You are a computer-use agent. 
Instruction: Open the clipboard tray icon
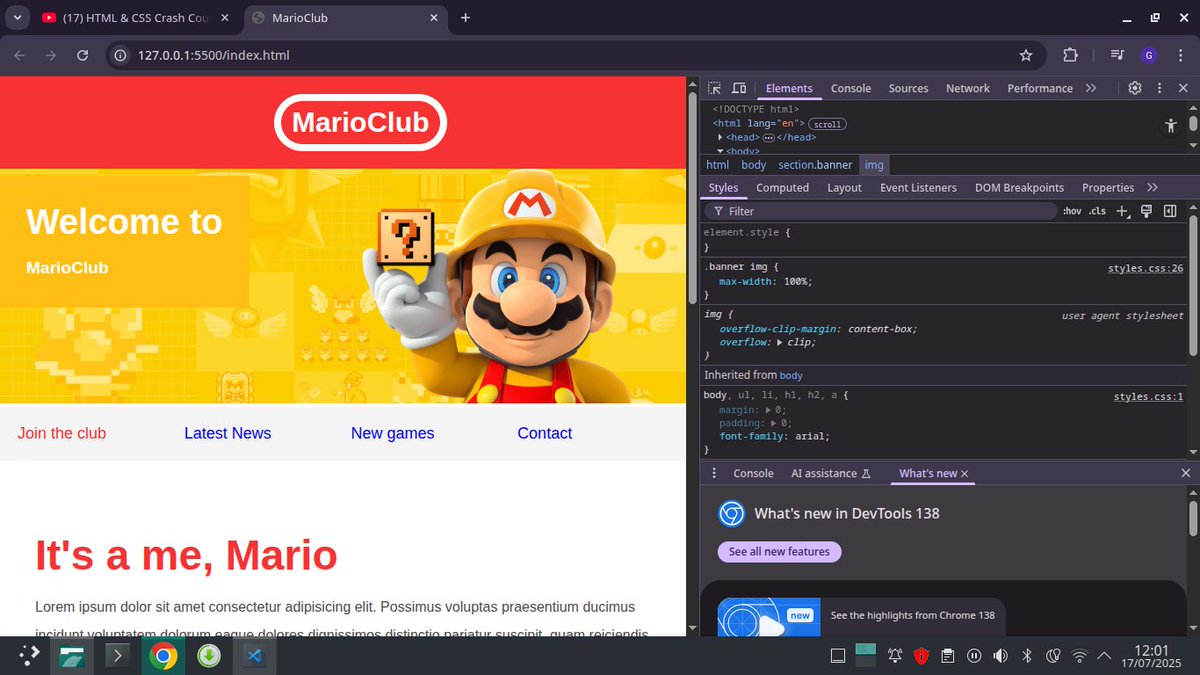948,656
